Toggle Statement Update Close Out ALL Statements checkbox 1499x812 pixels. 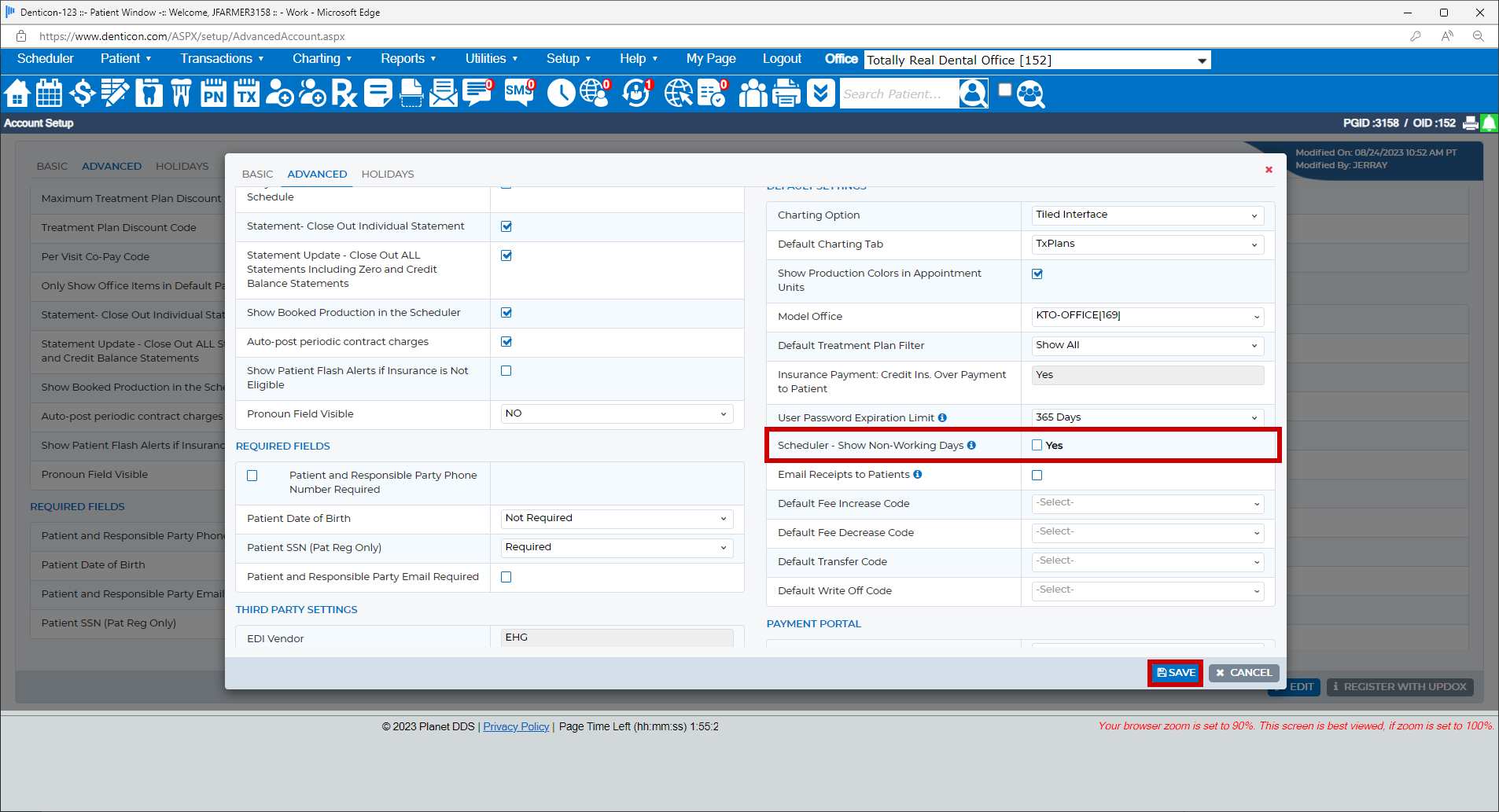click(506, 255)
